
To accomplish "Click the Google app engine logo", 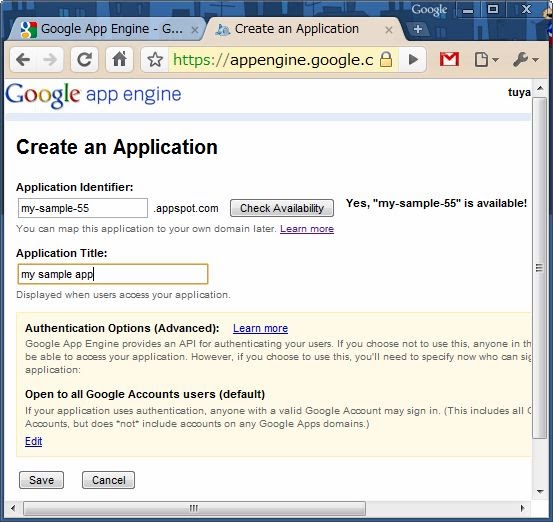I will click(x=93, y=95).
